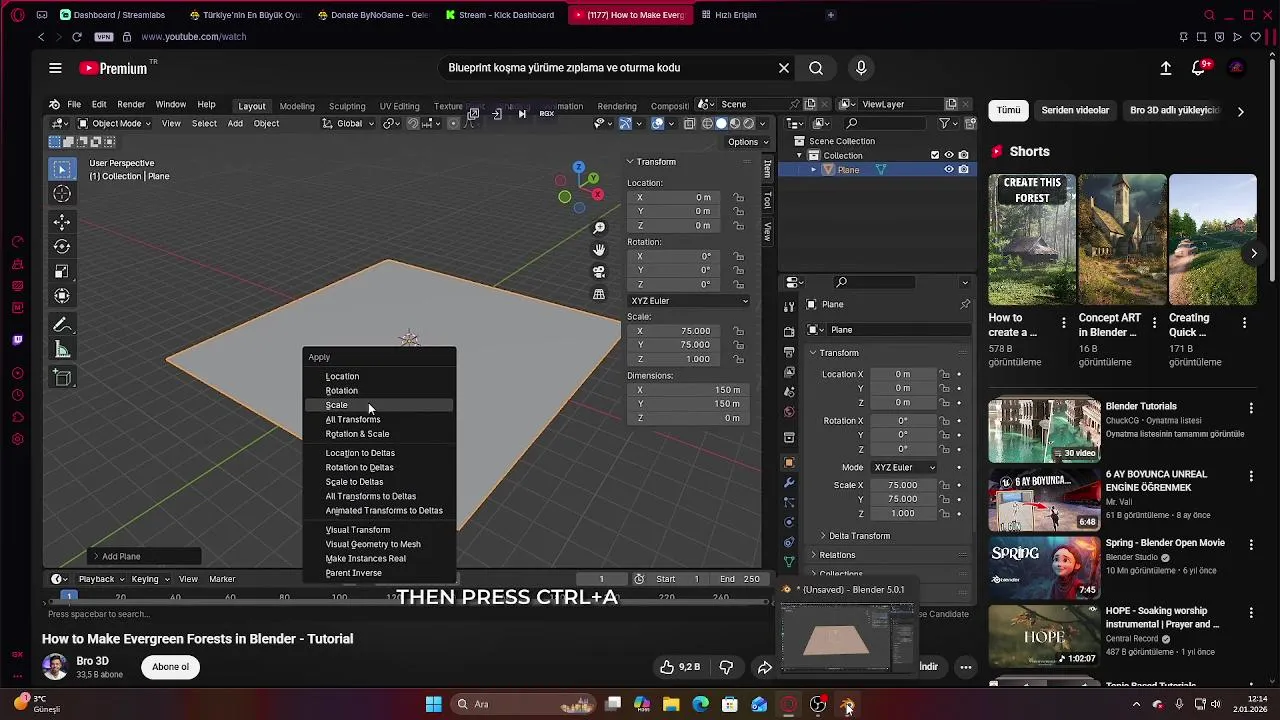Choose Scale in the Apply menu
The image size is (1280, 720).
(x=379, y=405)
